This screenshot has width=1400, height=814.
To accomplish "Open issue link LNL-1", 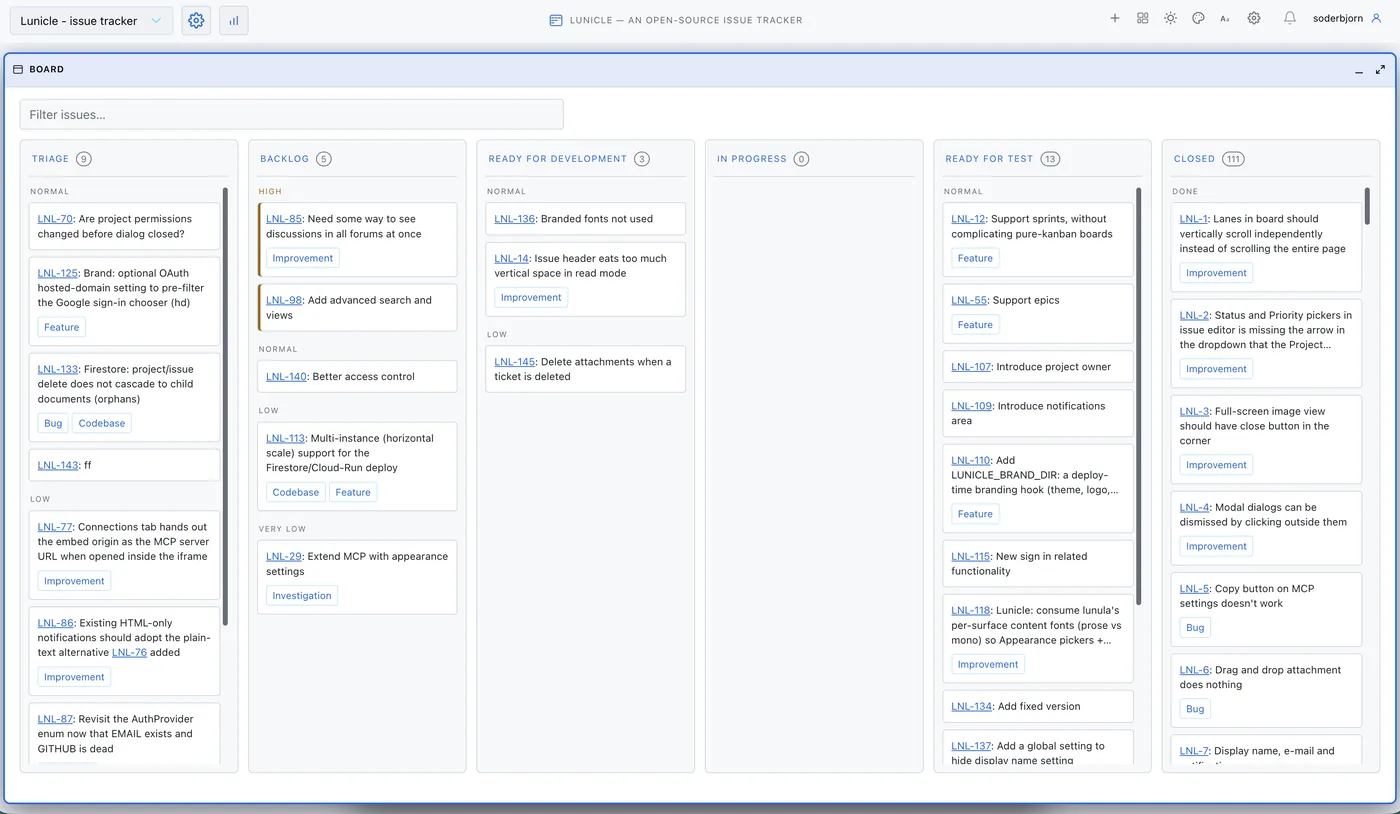I will coord(1193,219).
